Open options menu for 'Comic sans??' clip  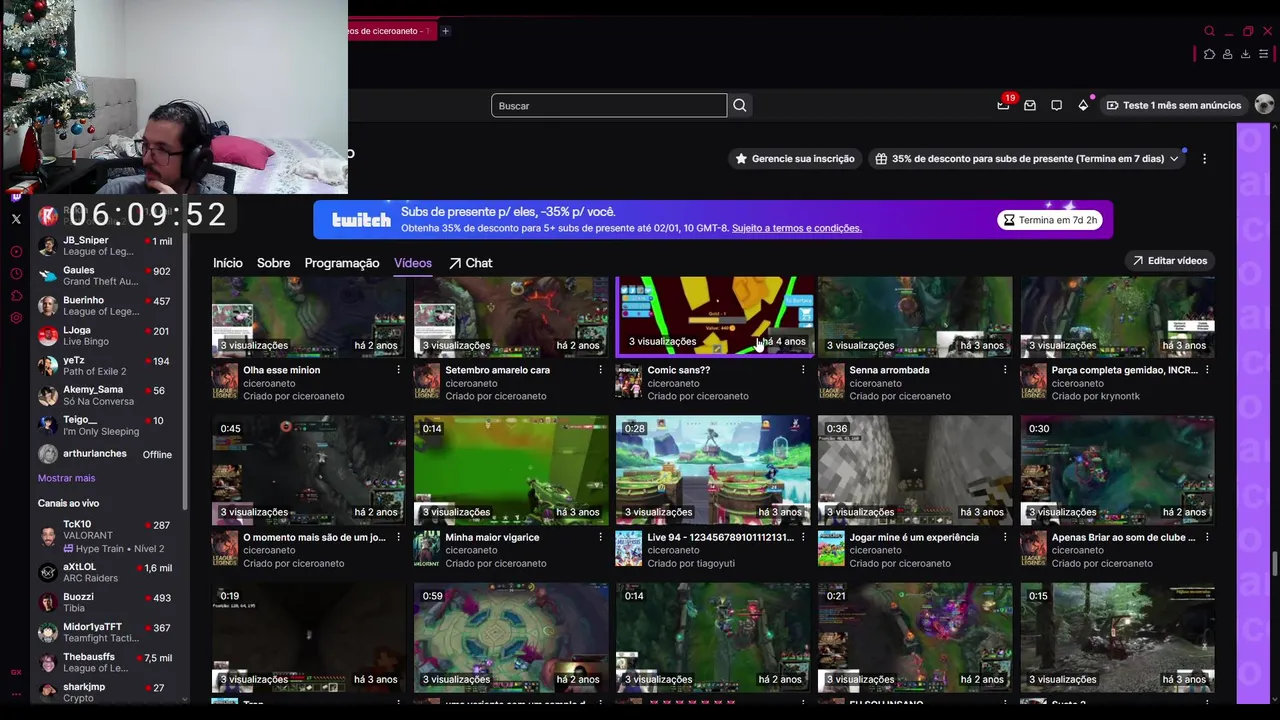802,370
